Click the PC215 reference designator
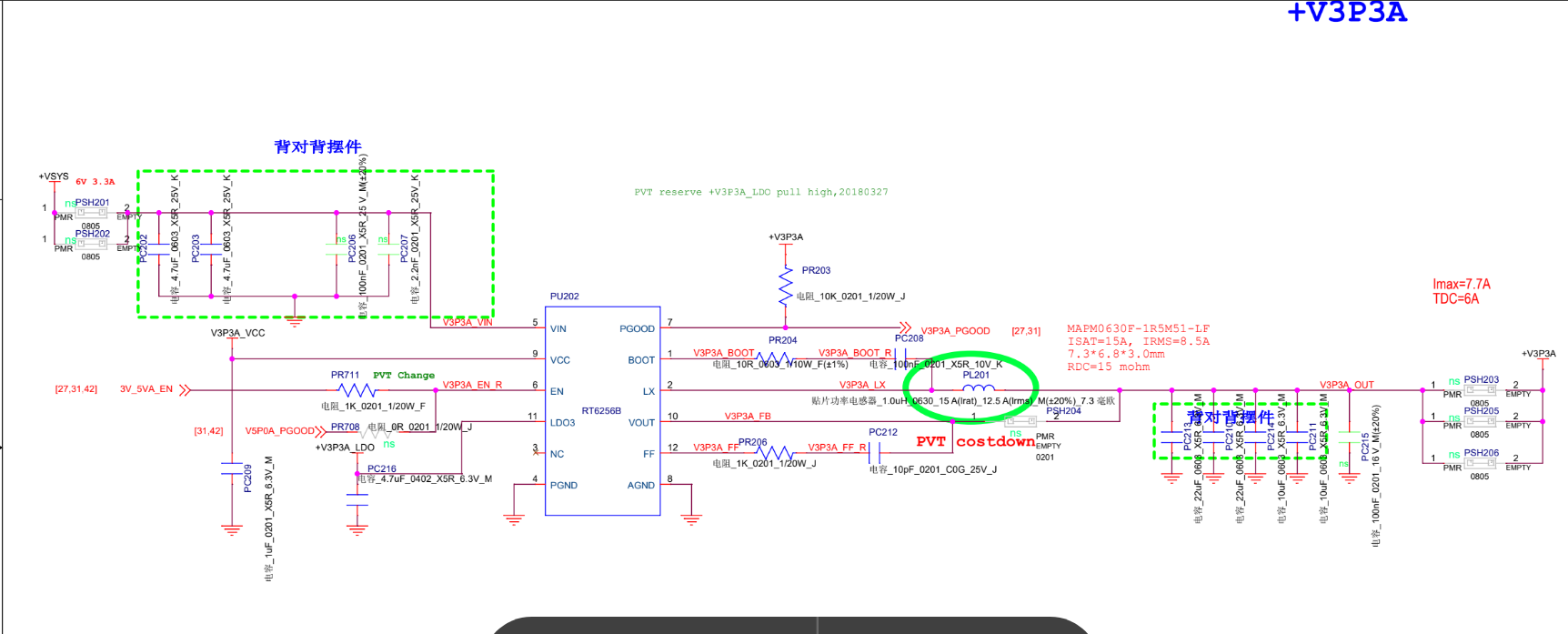 pyautogui.click(x=1365, y=448)
